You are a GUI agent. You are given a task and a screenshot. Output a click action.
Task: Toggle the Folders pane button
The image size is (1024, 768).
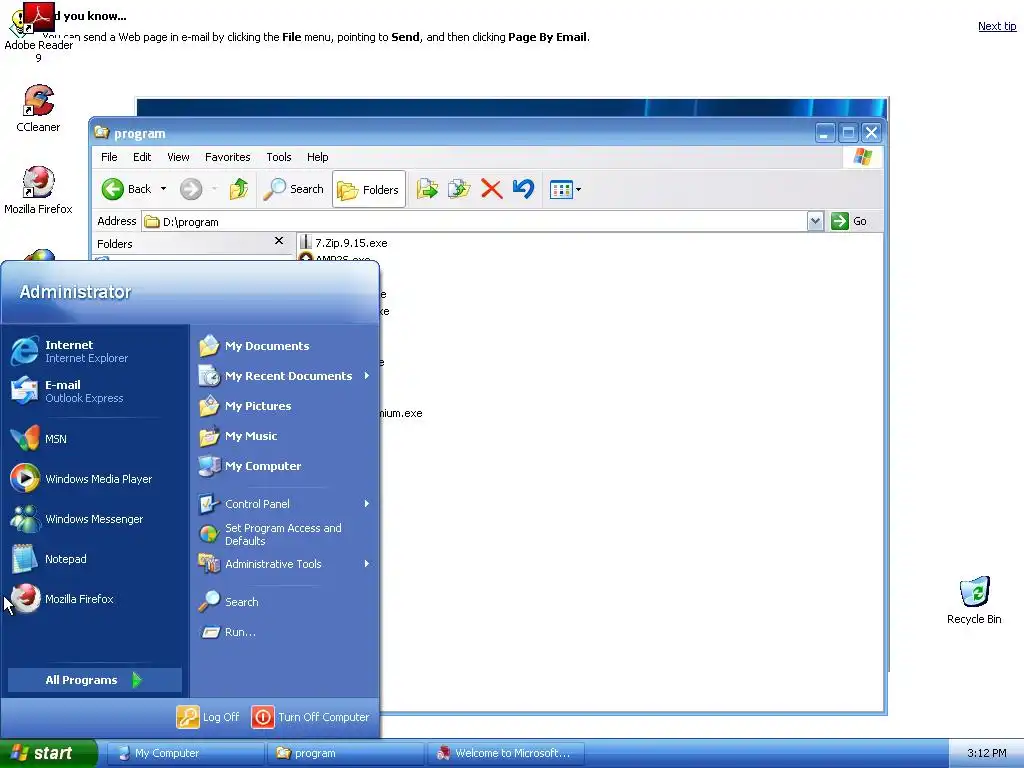pos(368,189)
